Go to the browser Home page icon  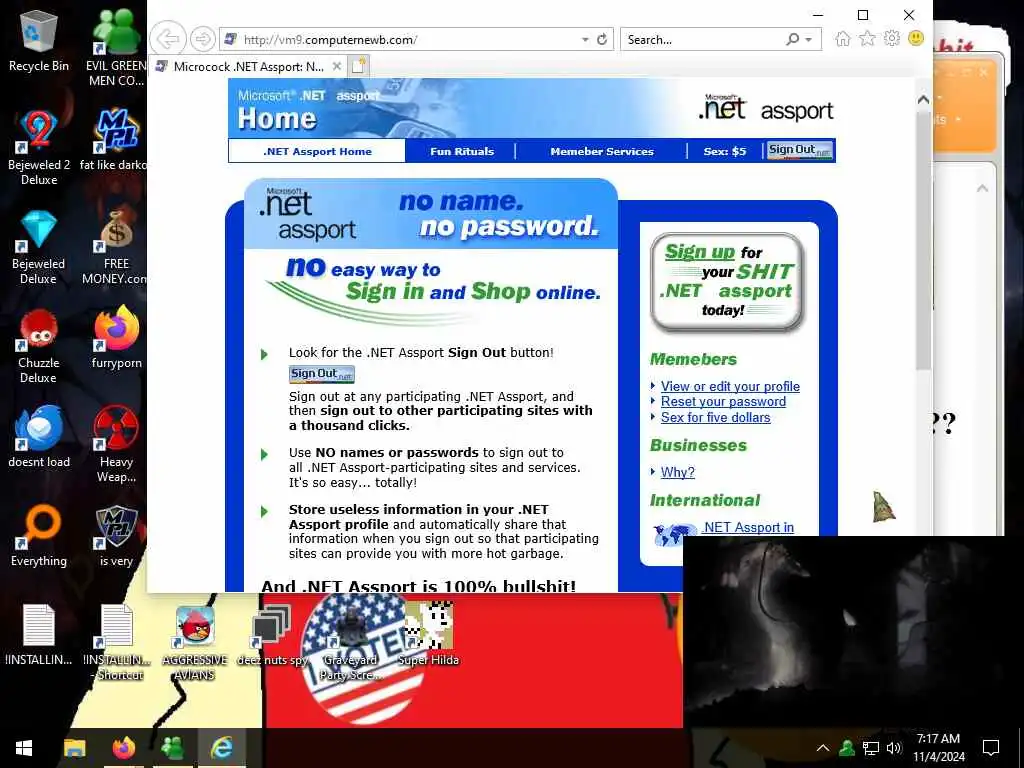coord(843,39)
